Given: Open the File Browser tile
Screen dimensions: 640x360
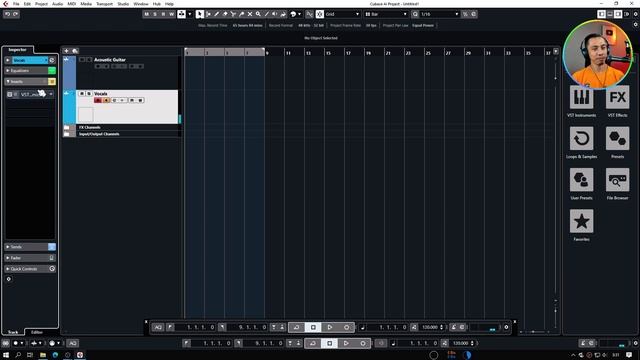Looking at the screenshot, I should pos(617,180).
